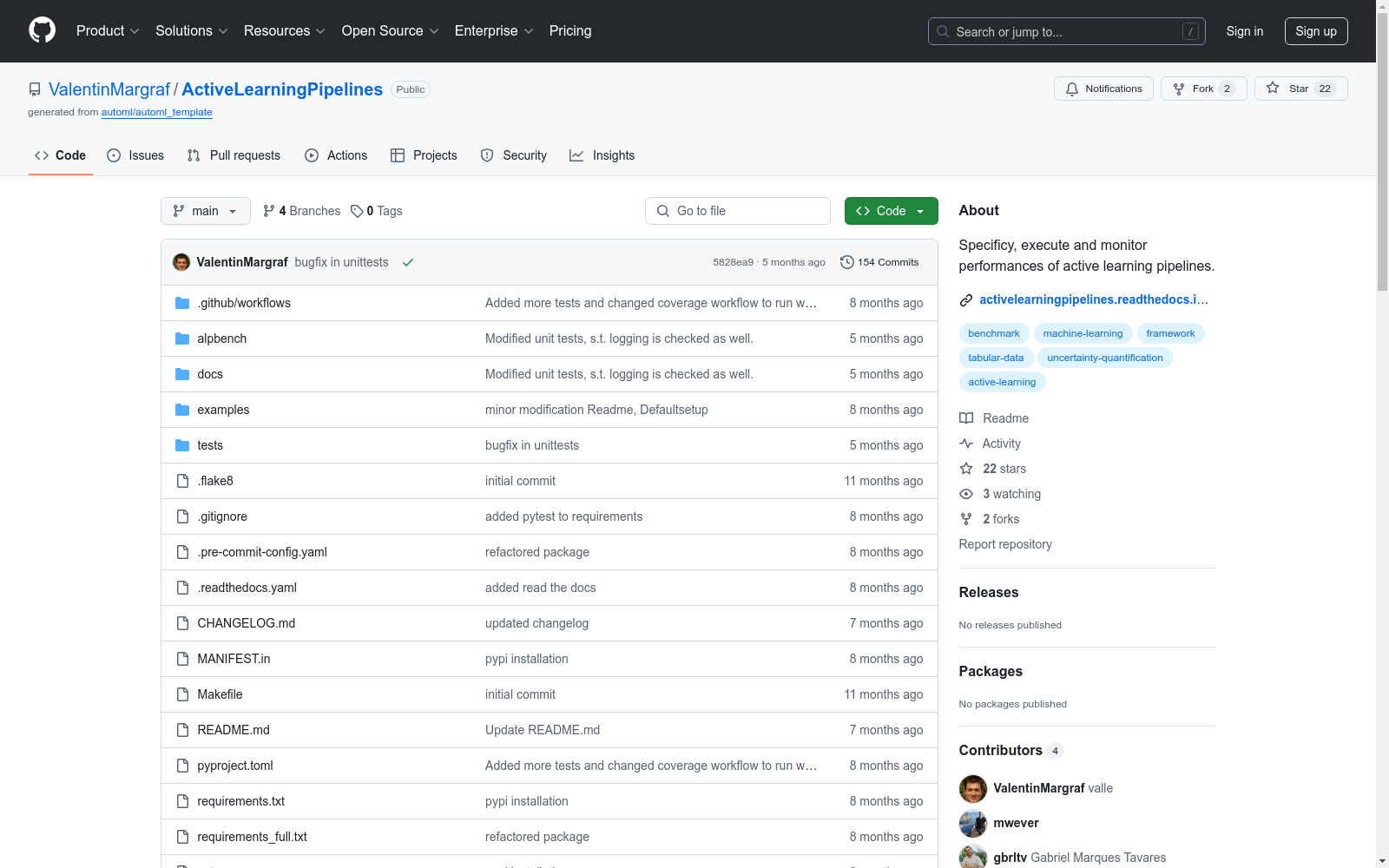The width and height of the screenshot is (1389, 868).
Task: Click the green commit status check icon
Action: pos(408,262)
